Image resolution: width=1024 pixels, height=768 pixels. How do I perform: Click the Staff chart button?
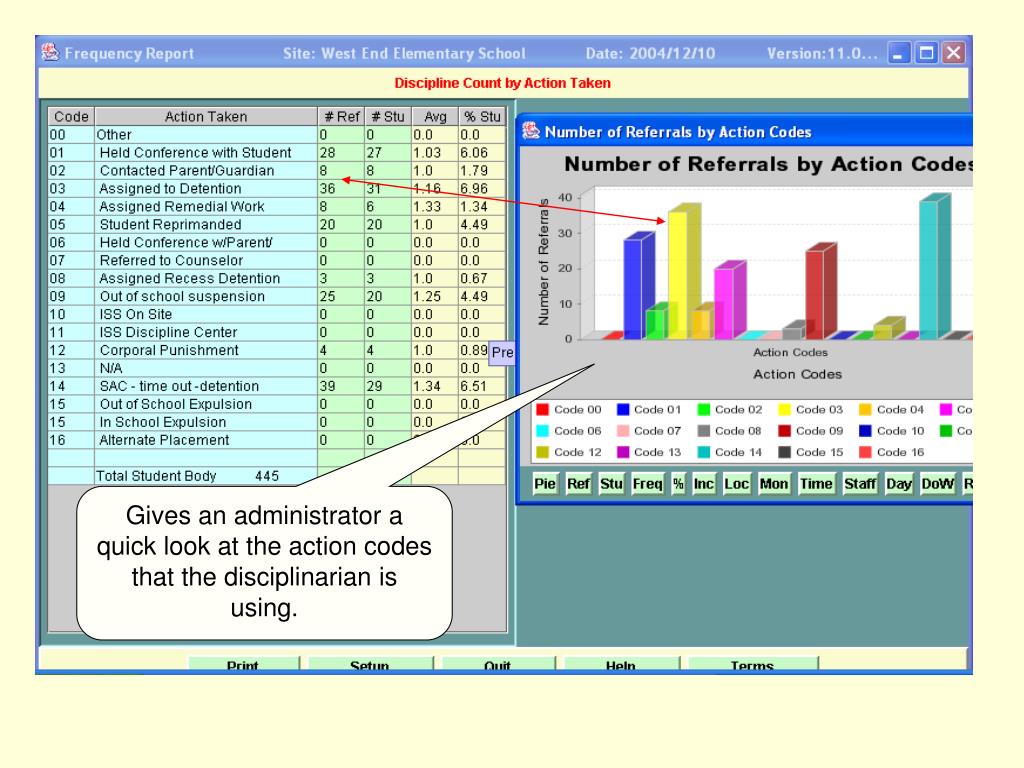(x=860, y=484)
